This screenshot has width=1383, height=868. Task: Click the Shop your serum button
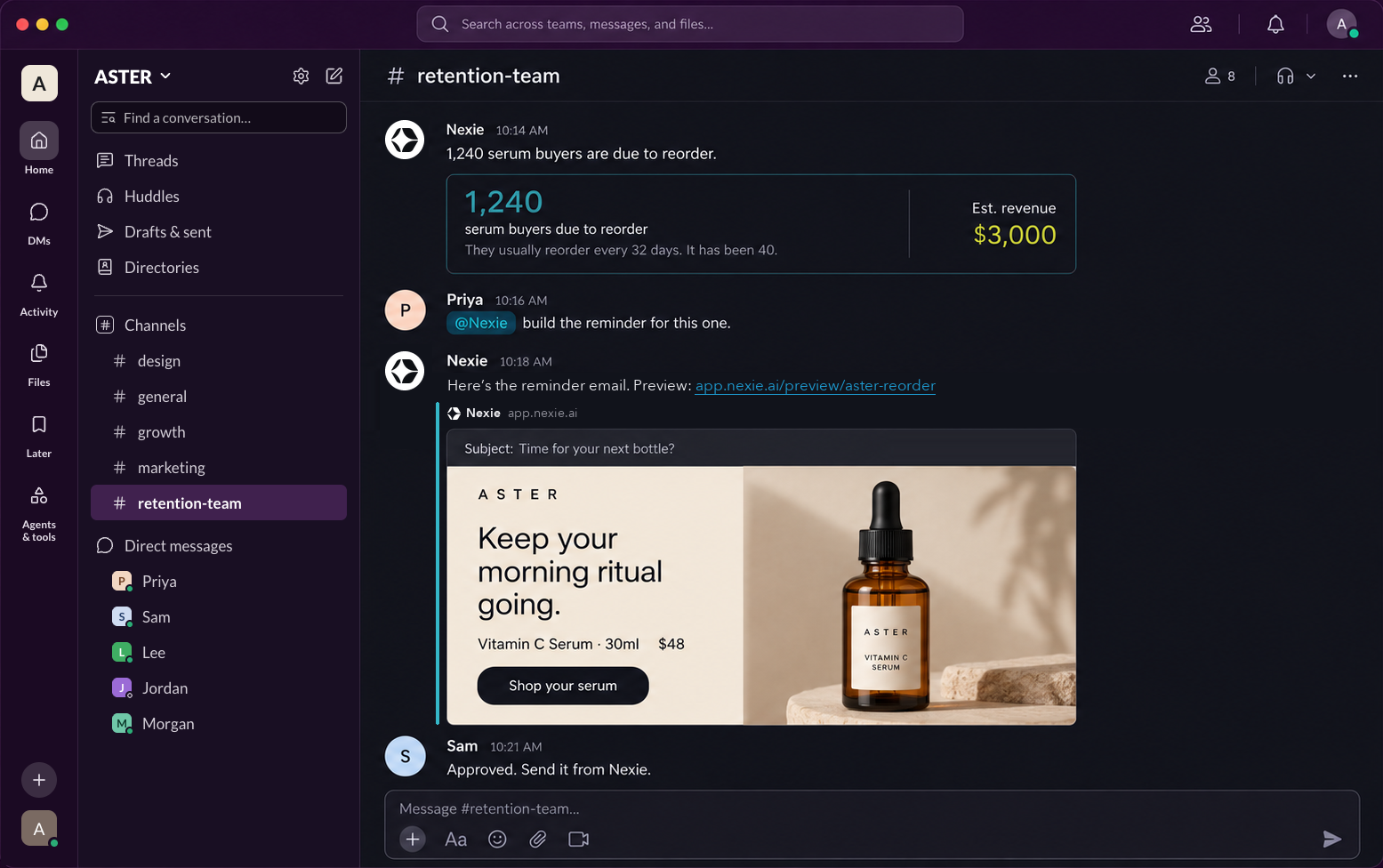563,686
